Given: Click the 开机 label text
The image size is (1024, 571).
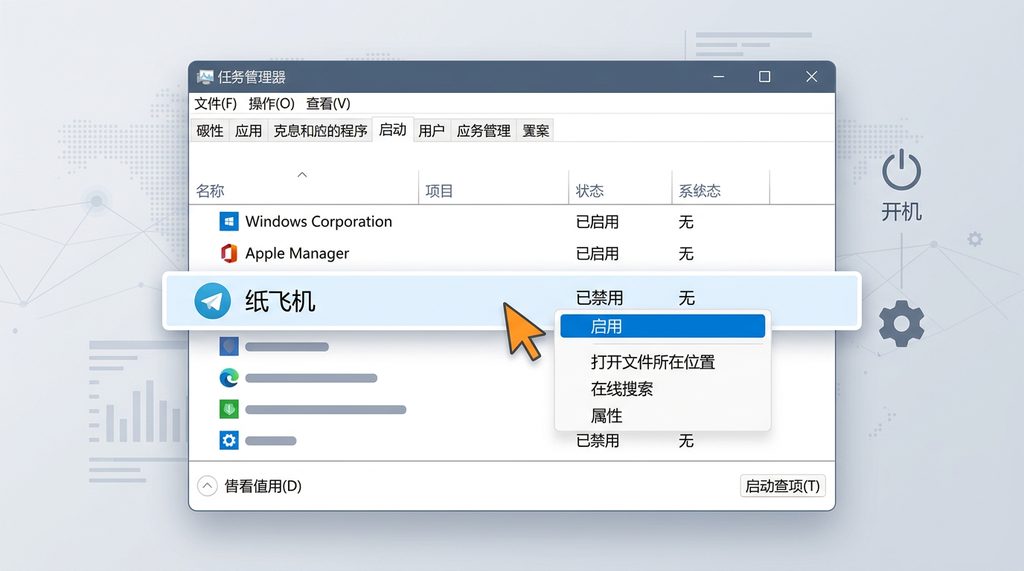Looking at the screenshot, I should [x=901, y=212].
